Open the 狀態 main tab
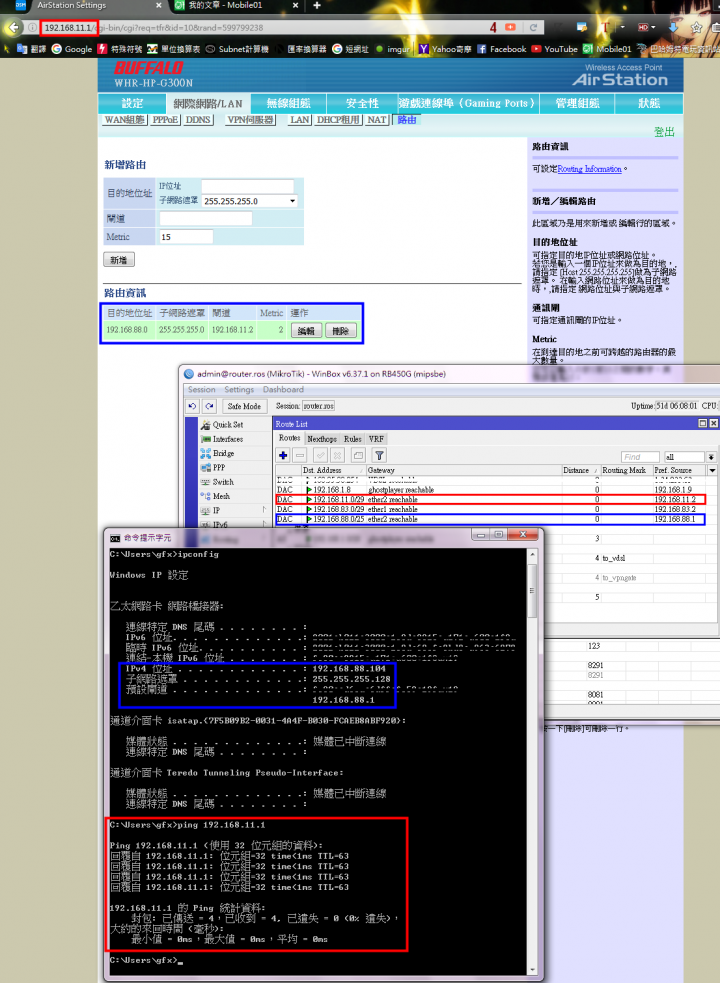The width and height of the screenshot is (720, 983). (x=649, y=103)
